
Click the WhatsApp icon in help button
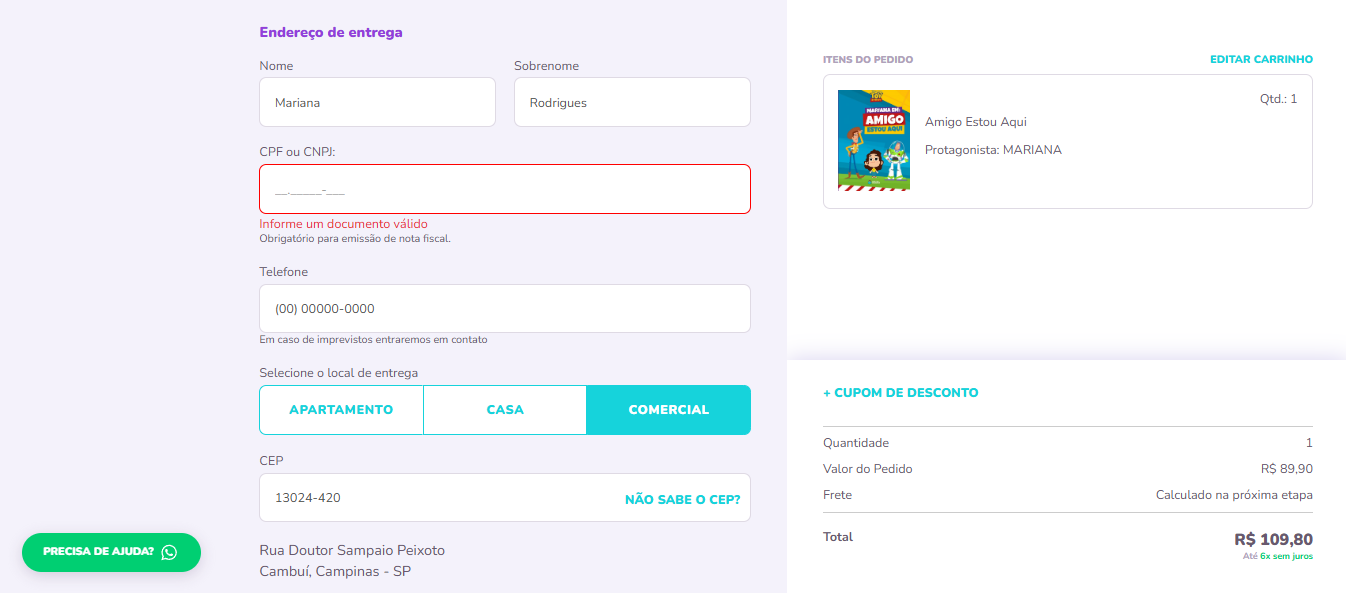pos(169,552)
